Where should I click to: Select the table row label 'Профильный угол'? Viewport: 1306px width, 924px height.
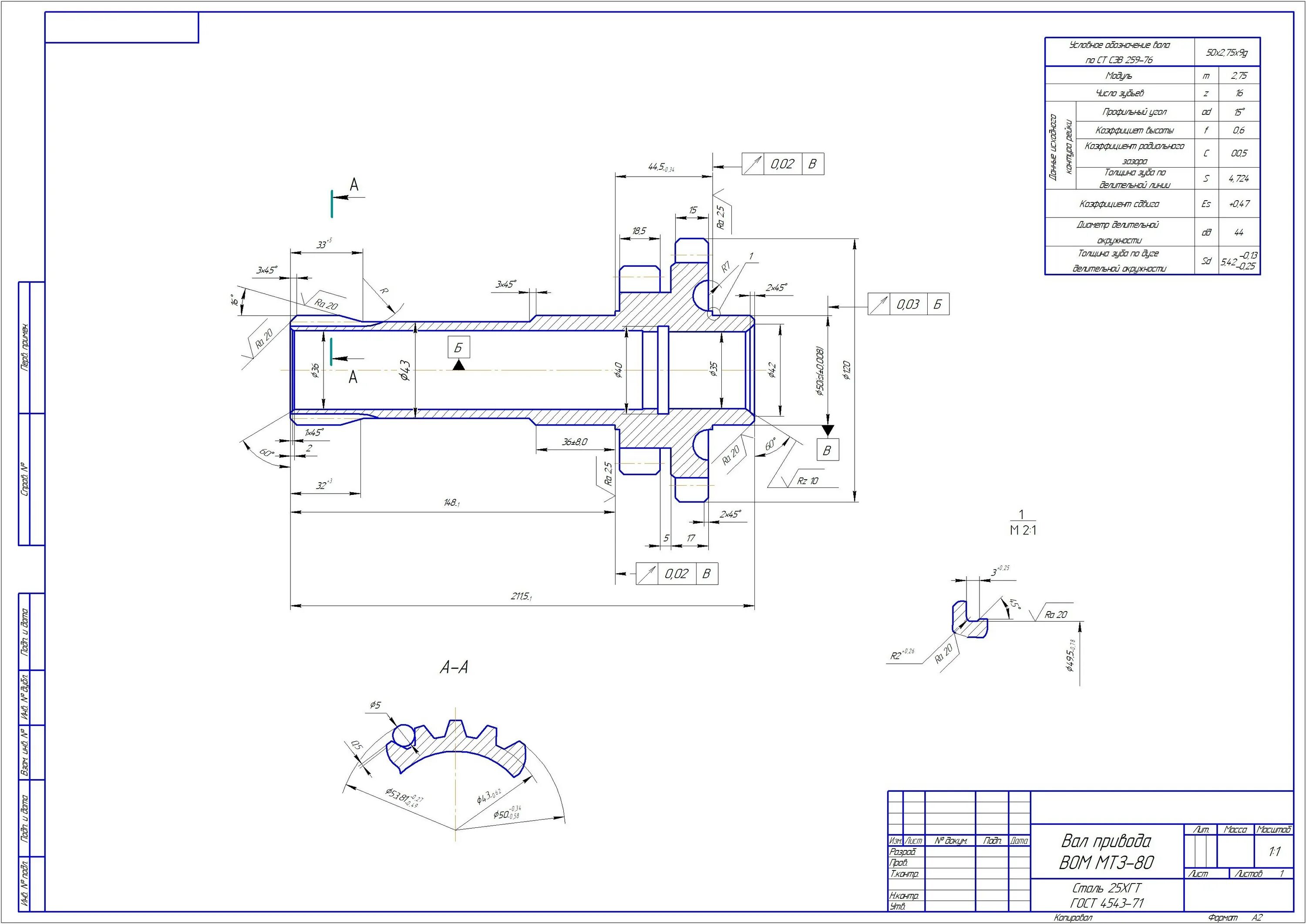1134,111
